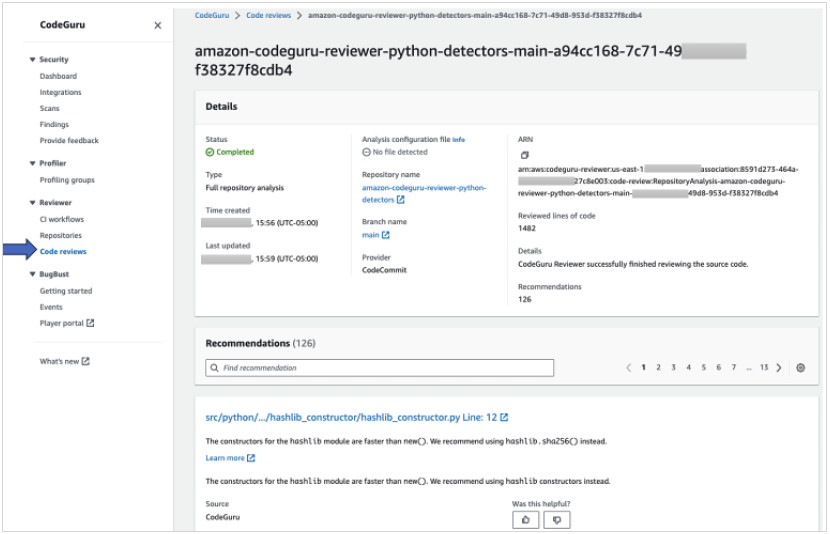Go to recommendations page 13
This screenshot has width=830, height=534.
pyautogui.click(x=764, y=367)
